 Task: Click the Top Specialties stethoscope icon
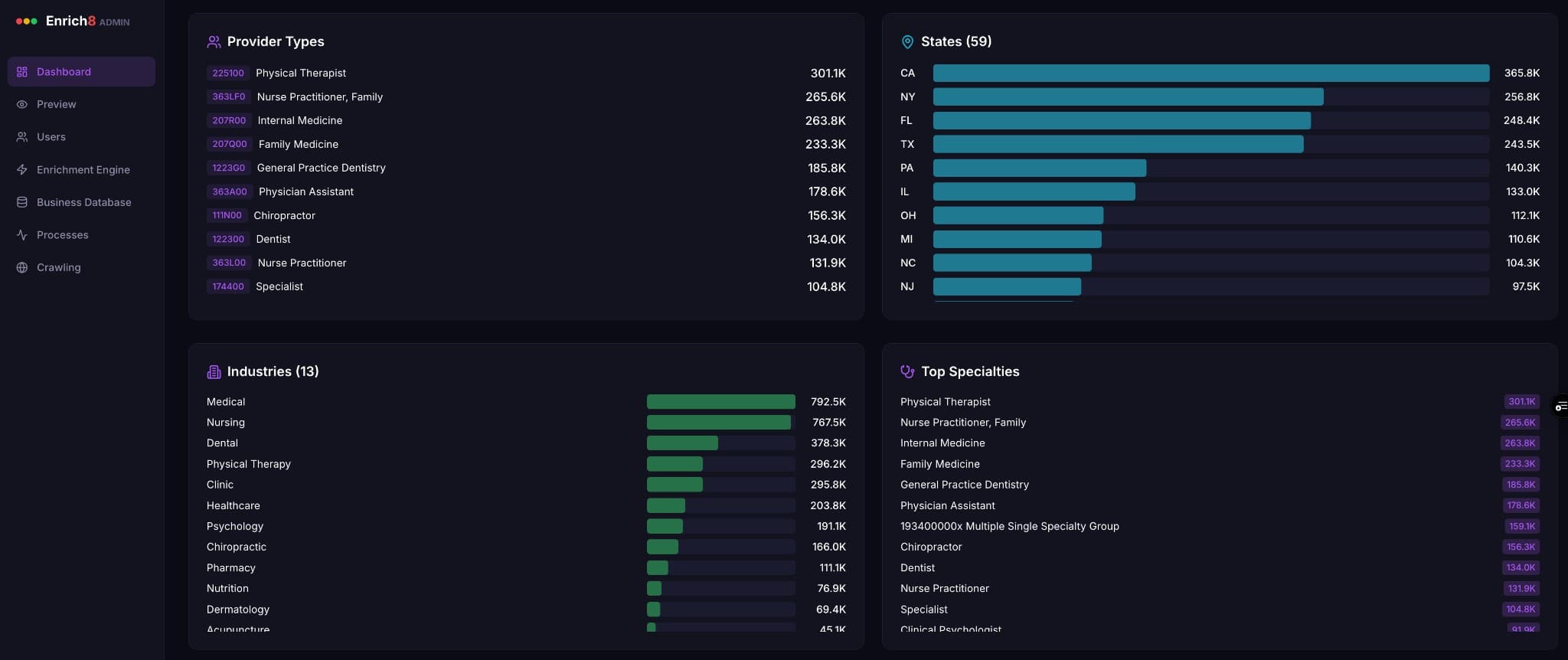click(907, 371)
